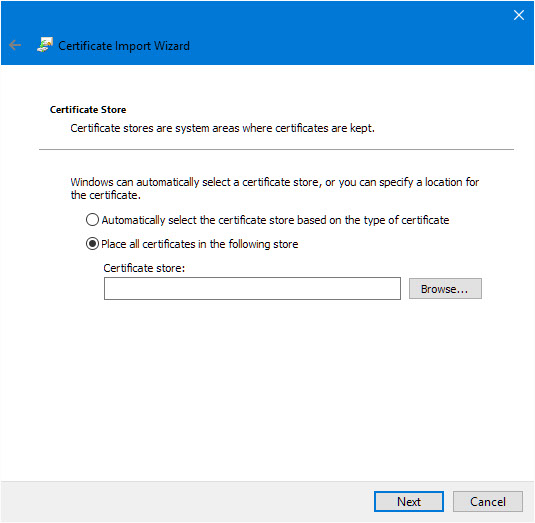Proceed with the Next button

tap(409, 502)
